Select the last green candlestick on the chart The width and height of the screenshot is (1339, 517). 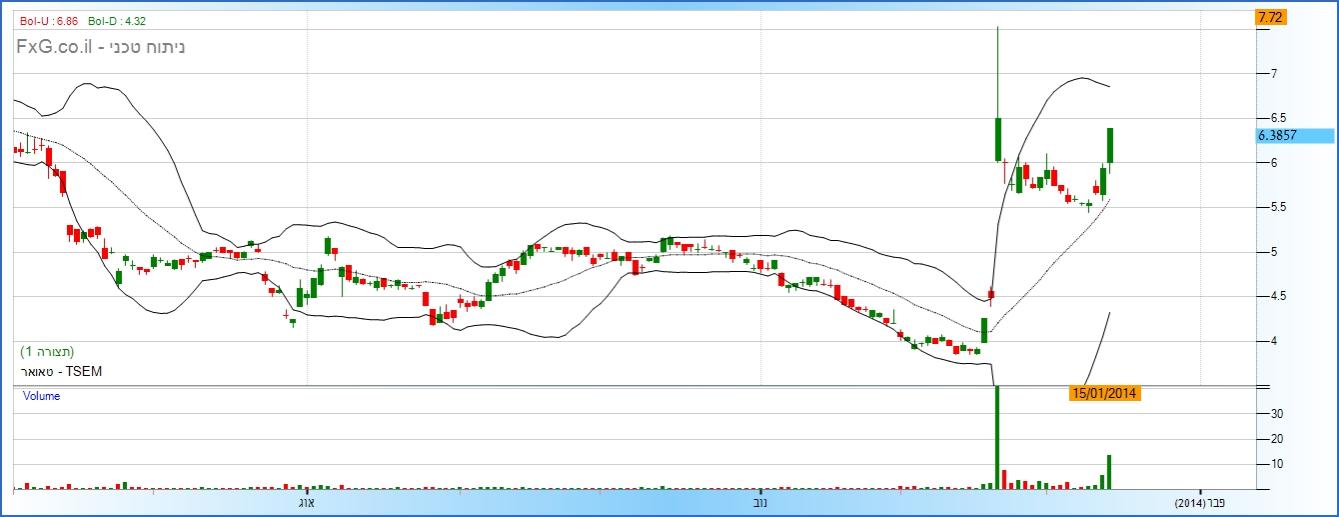point(1109,146)
